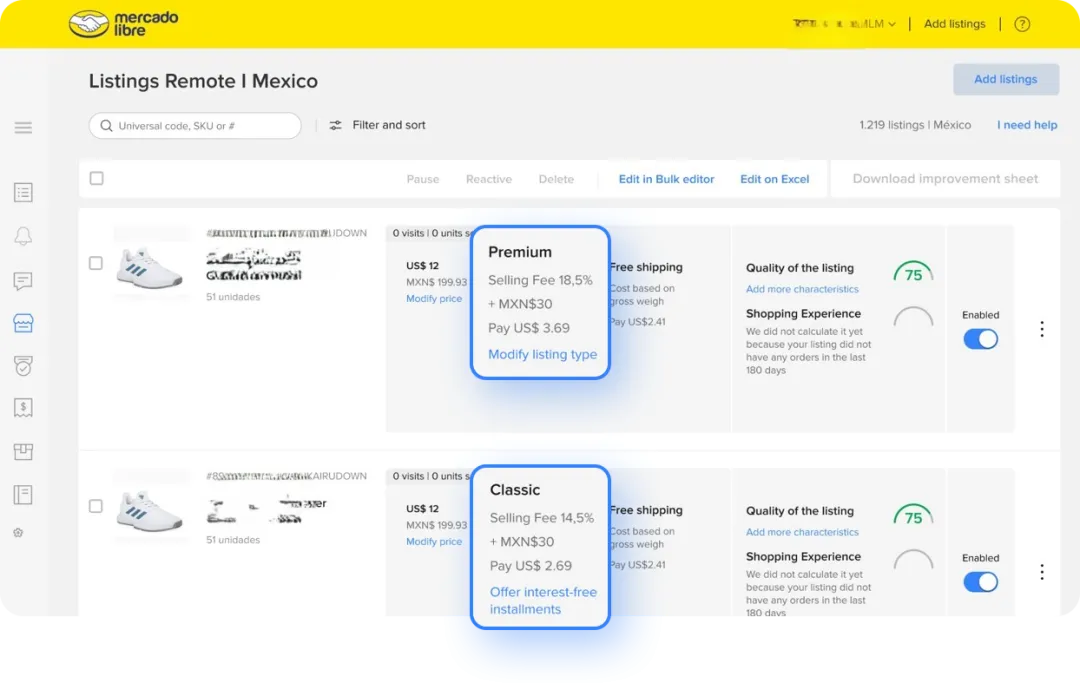Open three-dot menu of first listing

[1042, 329]
